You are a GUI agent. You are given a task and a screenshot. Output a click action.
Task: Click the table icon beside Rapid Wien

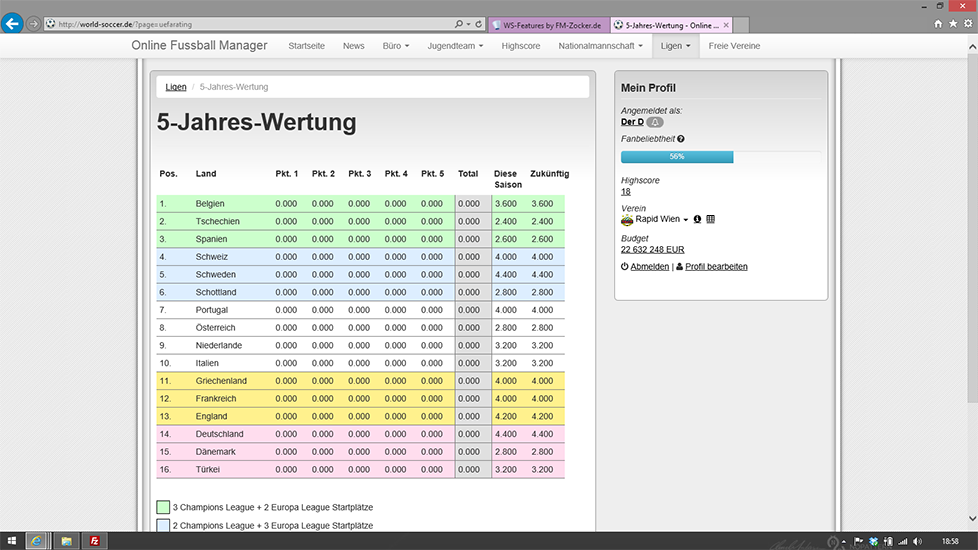coord(710,219)
